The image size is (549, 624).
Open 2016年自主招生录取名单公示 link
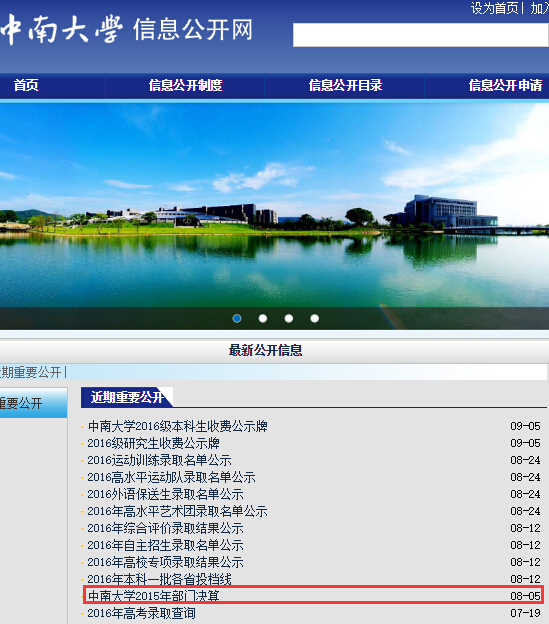coord(165,545)
